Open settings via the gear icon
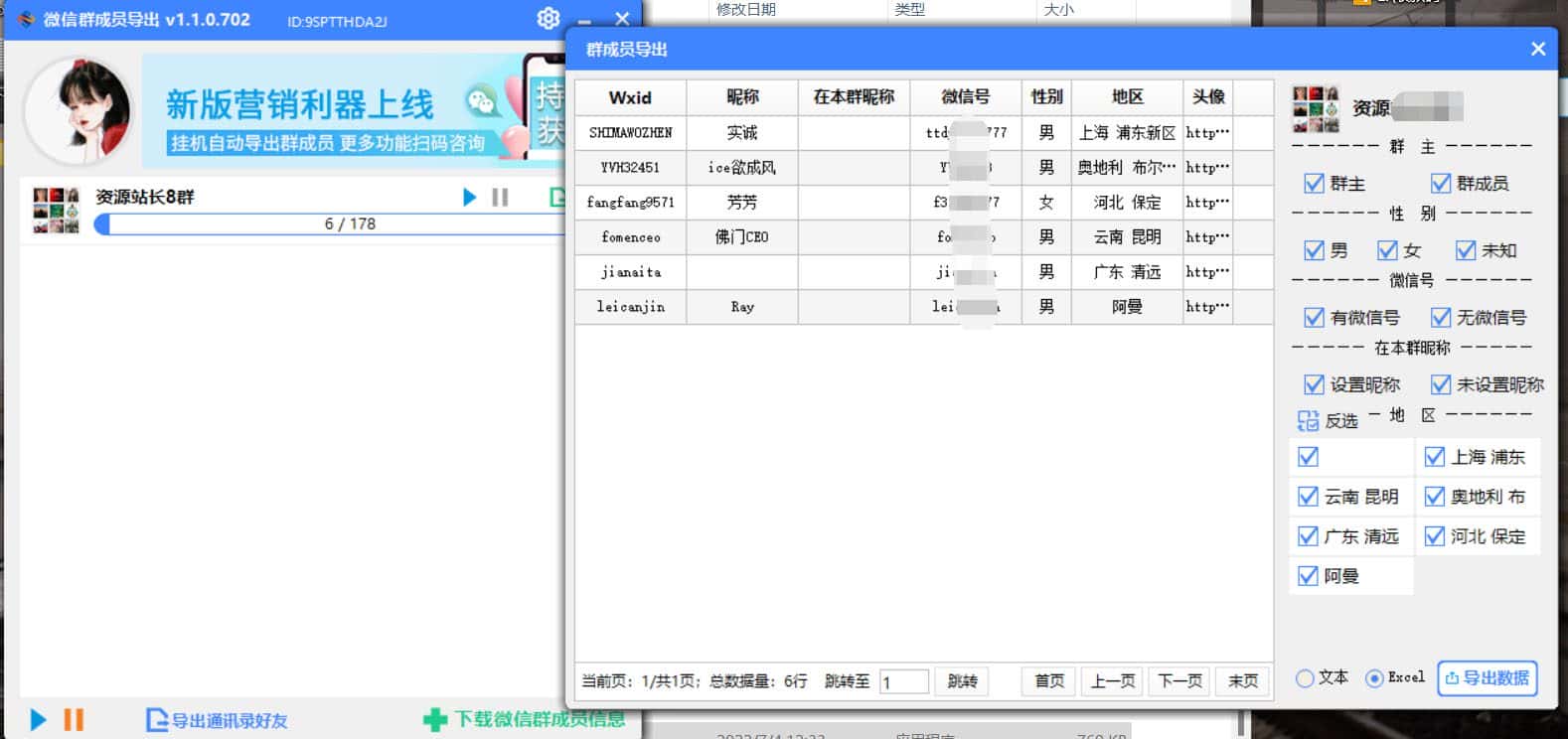The image size is (1568, 739). [x=548, y=19]
